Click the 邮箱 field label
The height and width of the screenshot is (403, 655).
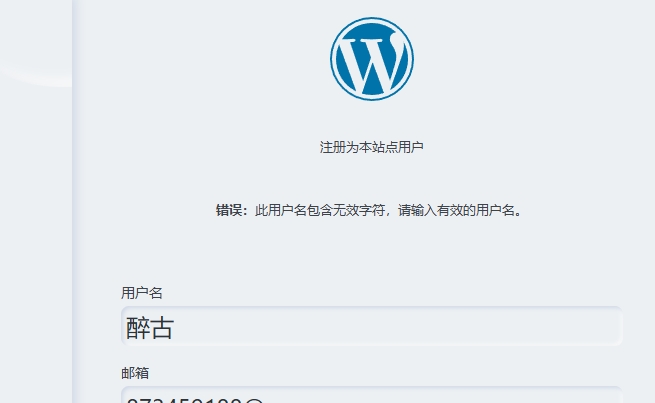coord(135,373)
